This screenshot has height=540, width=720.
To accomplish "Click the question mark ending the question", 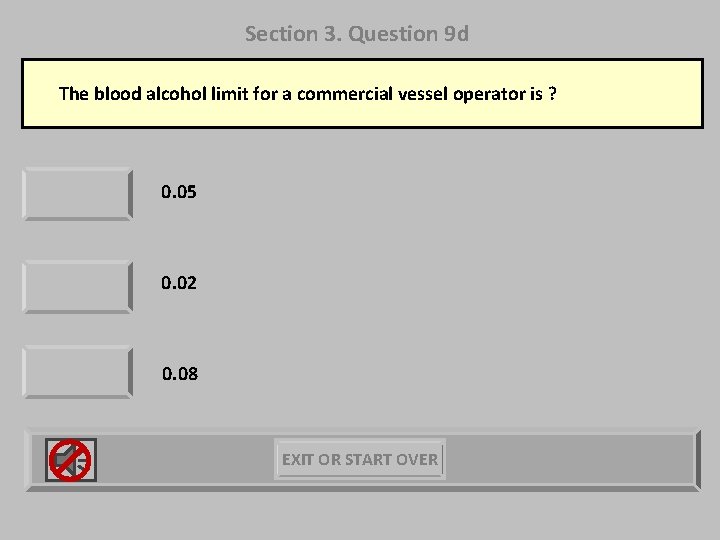I will coord(552,94).
